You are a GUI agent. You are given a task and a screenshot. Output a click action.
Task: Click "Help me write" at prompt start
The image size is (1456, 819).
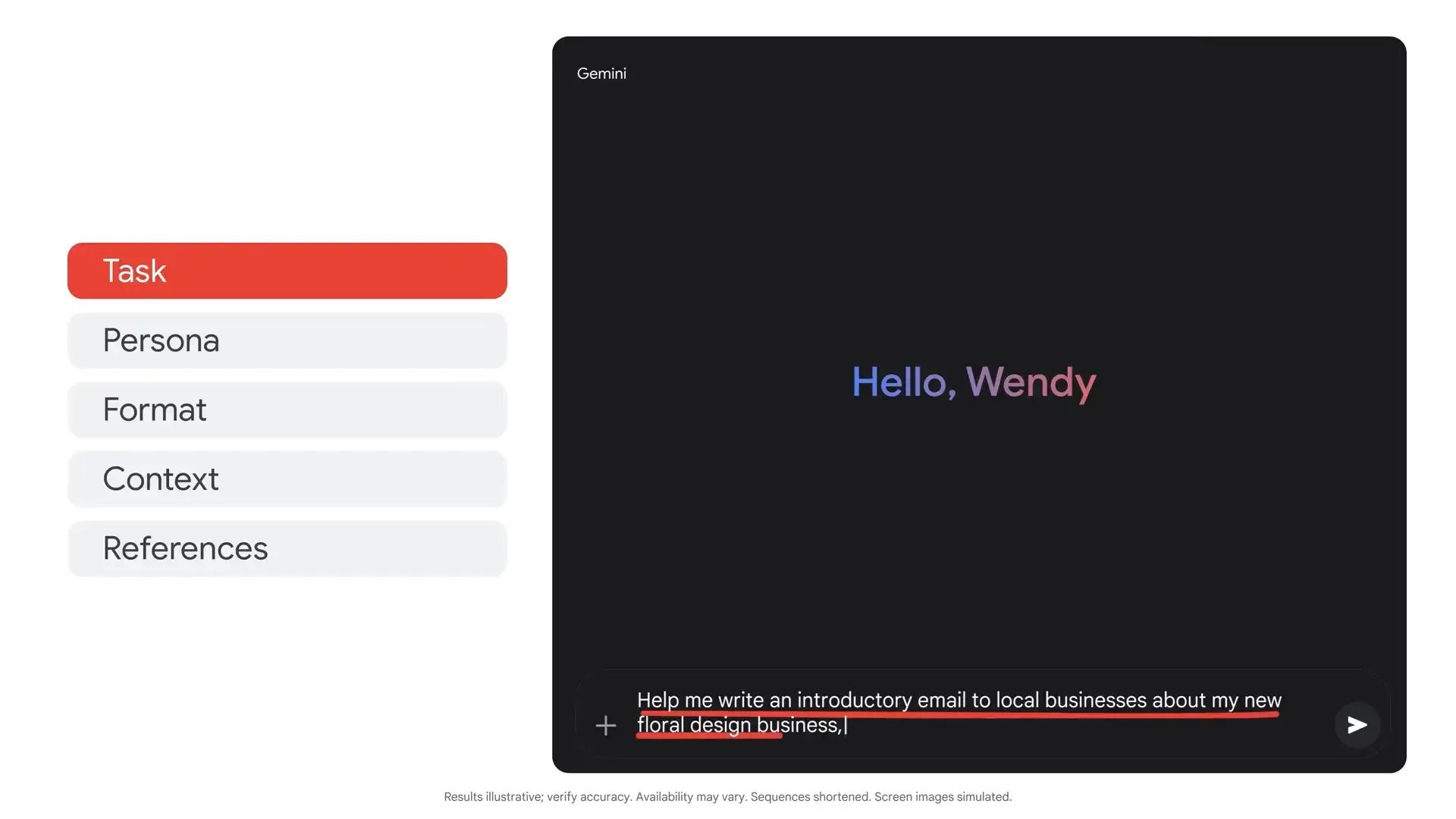pyautogui.click(x=699, y=700)
